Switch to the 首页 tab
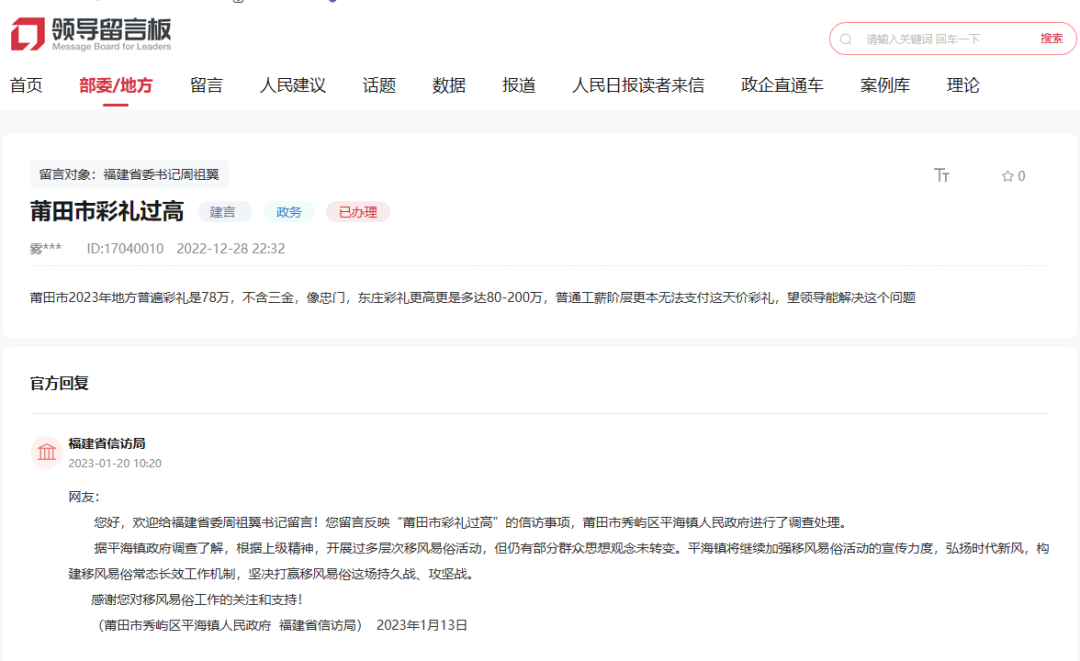The height and width of the screenshot is (661, 1080). coord(26,85)
